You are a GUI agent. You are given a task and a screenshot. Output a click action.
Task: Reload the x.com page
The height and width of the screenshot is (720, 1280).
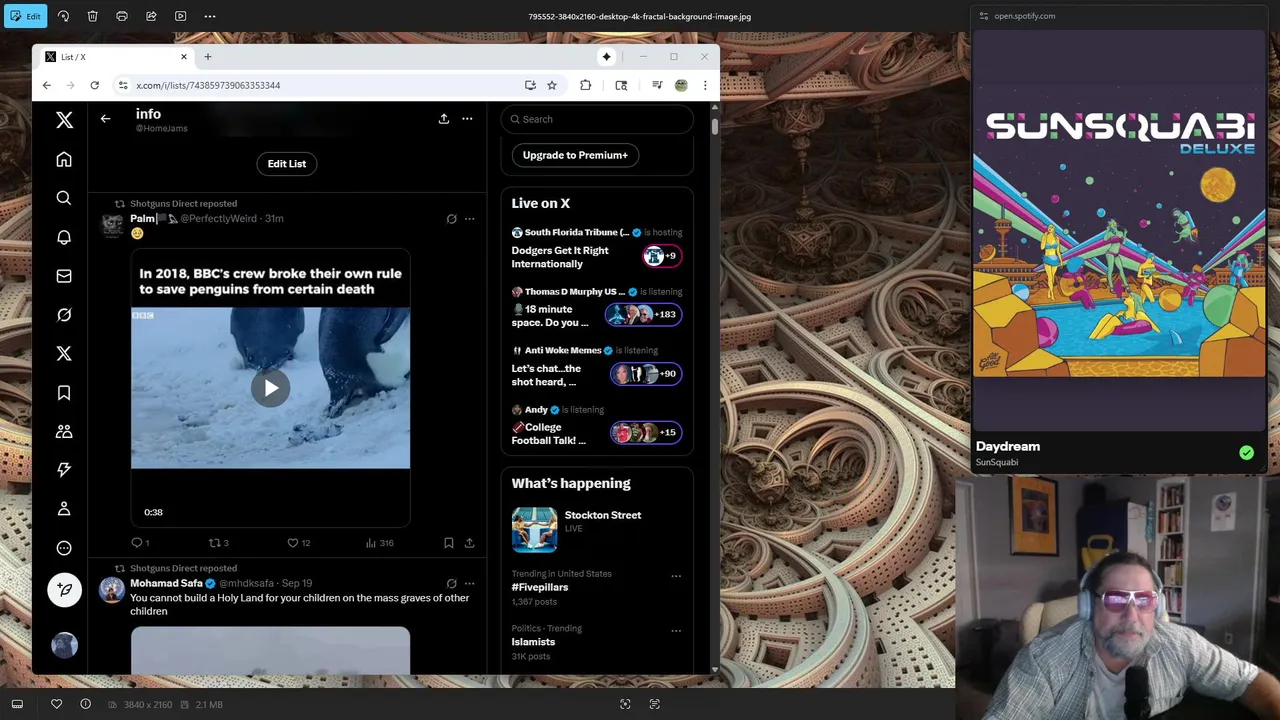[x=94, y=85]
